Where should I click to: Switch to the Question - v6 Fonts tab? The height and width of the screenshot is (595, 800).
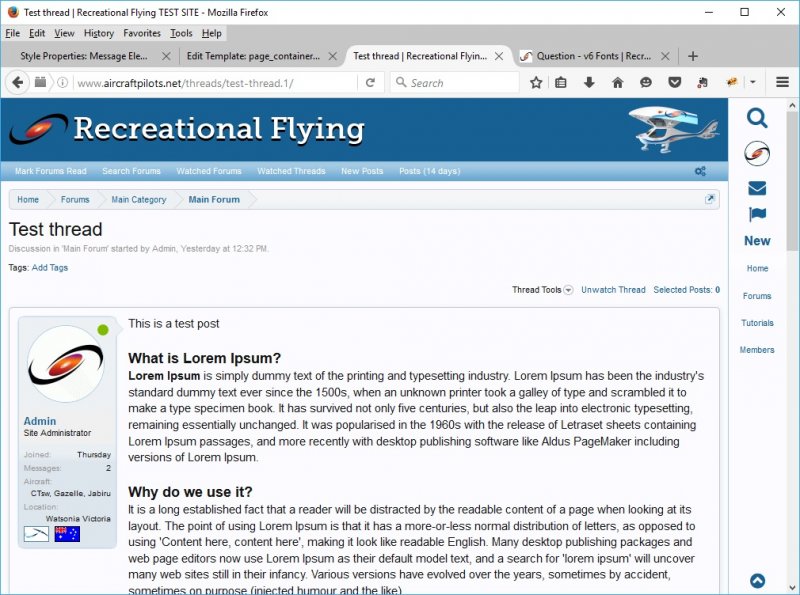[593, 56]
